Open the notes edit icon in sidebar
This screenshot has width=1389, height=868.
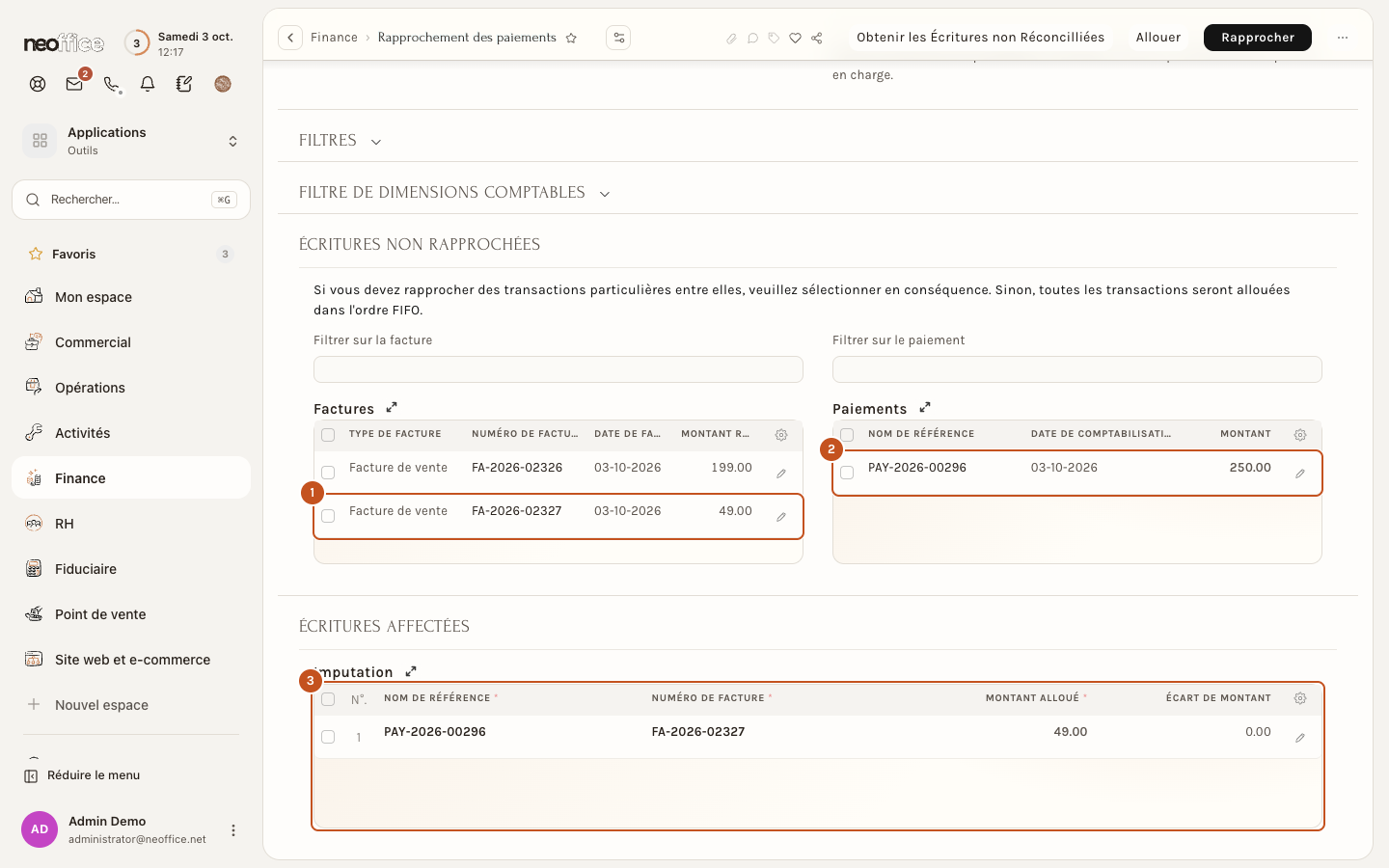click(x=184, y=84)
